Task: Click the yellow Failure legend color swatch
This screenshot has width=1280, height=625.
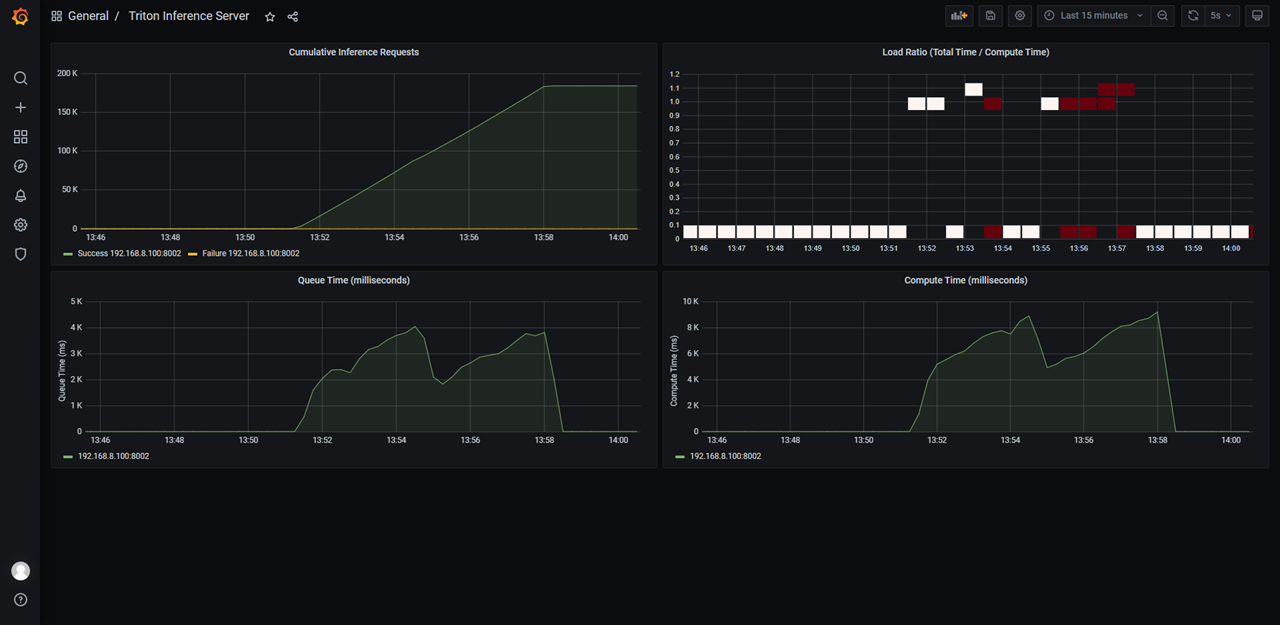Action: [x=193, y=254]
